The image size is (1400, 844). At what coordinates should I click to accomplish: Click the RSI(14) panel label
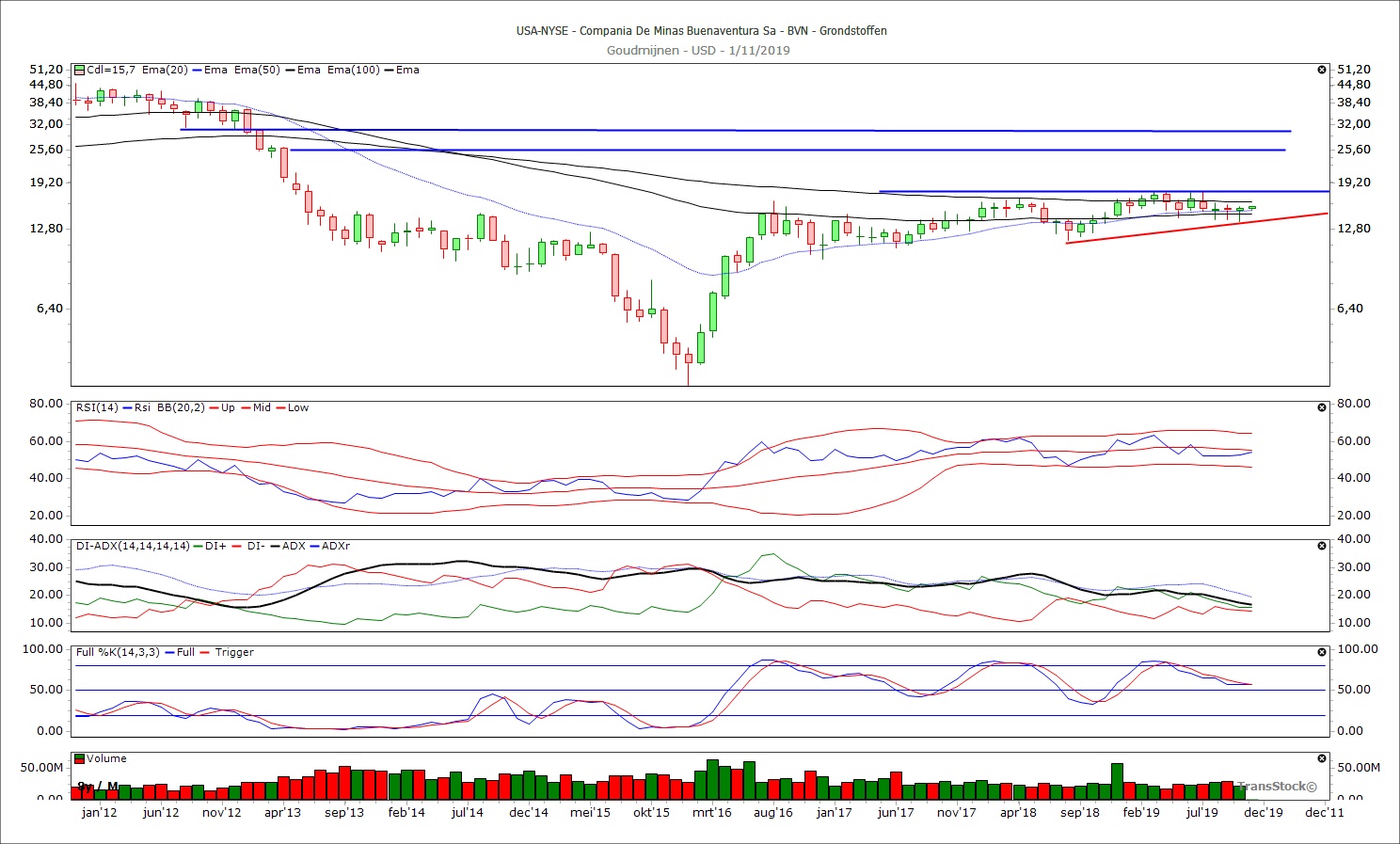[x=97, y=407]
